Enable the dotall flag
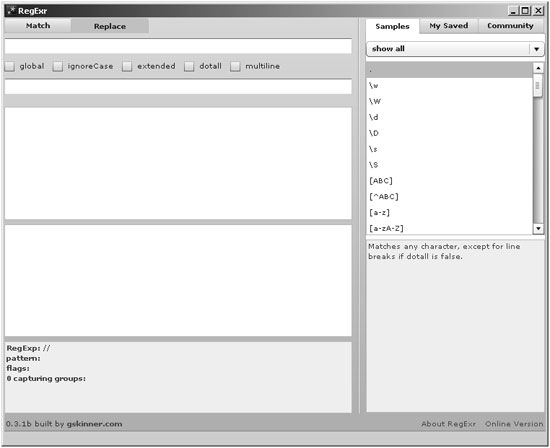The image size is (550, 448). click(x=189, y=66)
